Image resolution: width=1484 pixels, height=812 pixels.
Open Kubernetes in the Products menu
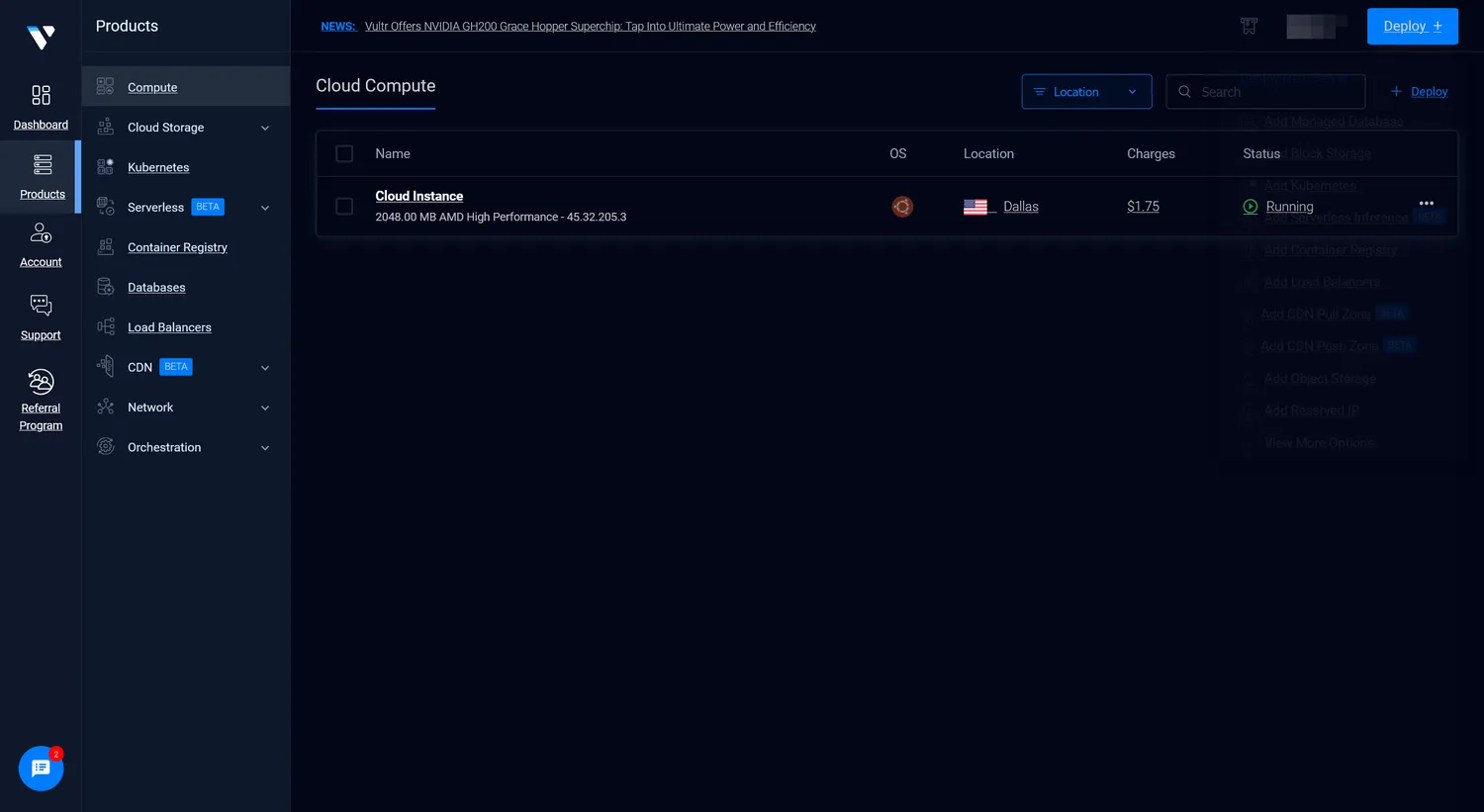click(158, 168)
